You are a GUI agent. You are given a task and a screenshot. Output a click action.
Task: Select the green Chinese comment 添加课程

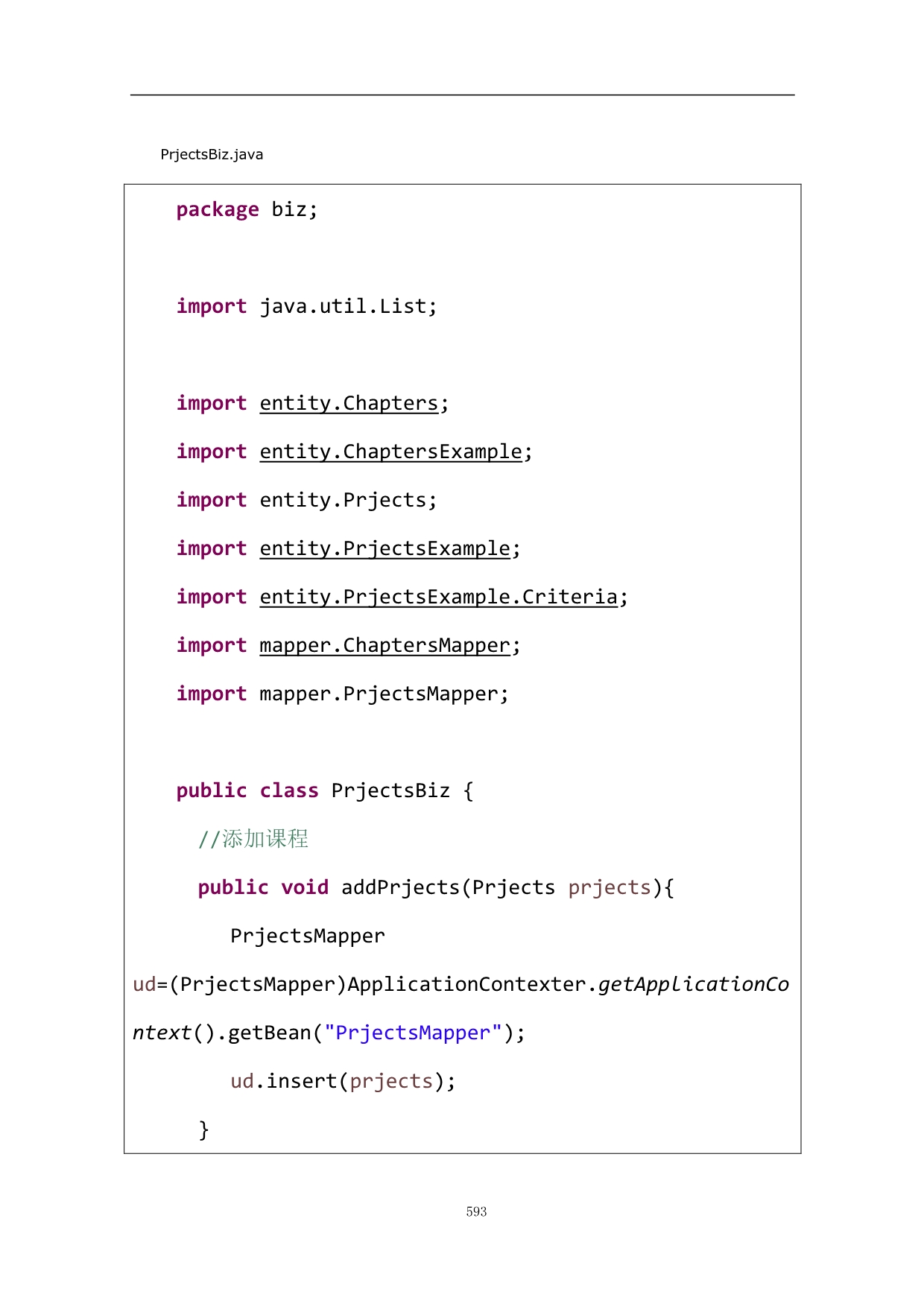pos(265,839)
